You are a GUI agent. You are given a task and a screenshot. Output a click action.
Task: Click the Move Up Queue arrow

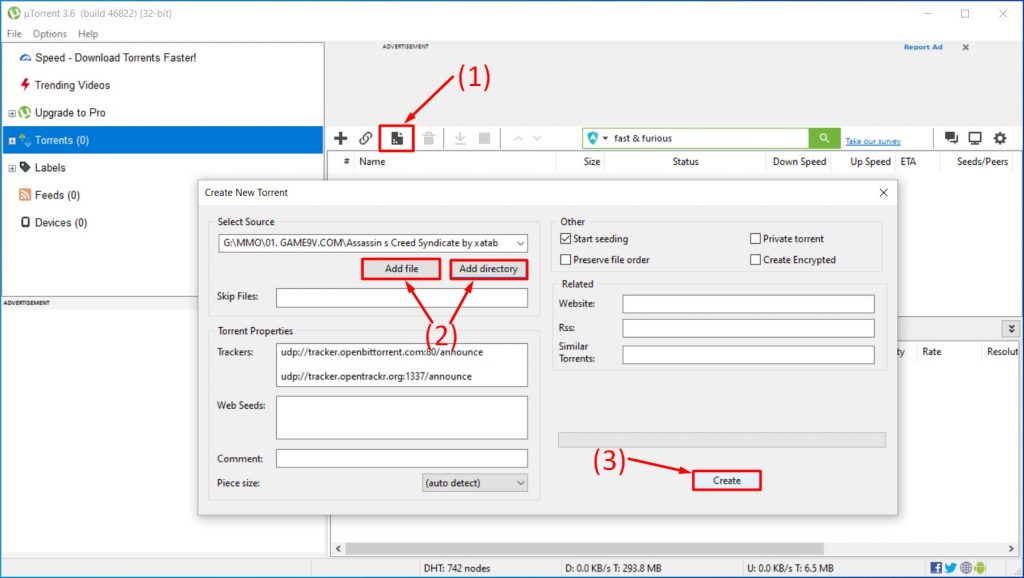coord(518,138)
